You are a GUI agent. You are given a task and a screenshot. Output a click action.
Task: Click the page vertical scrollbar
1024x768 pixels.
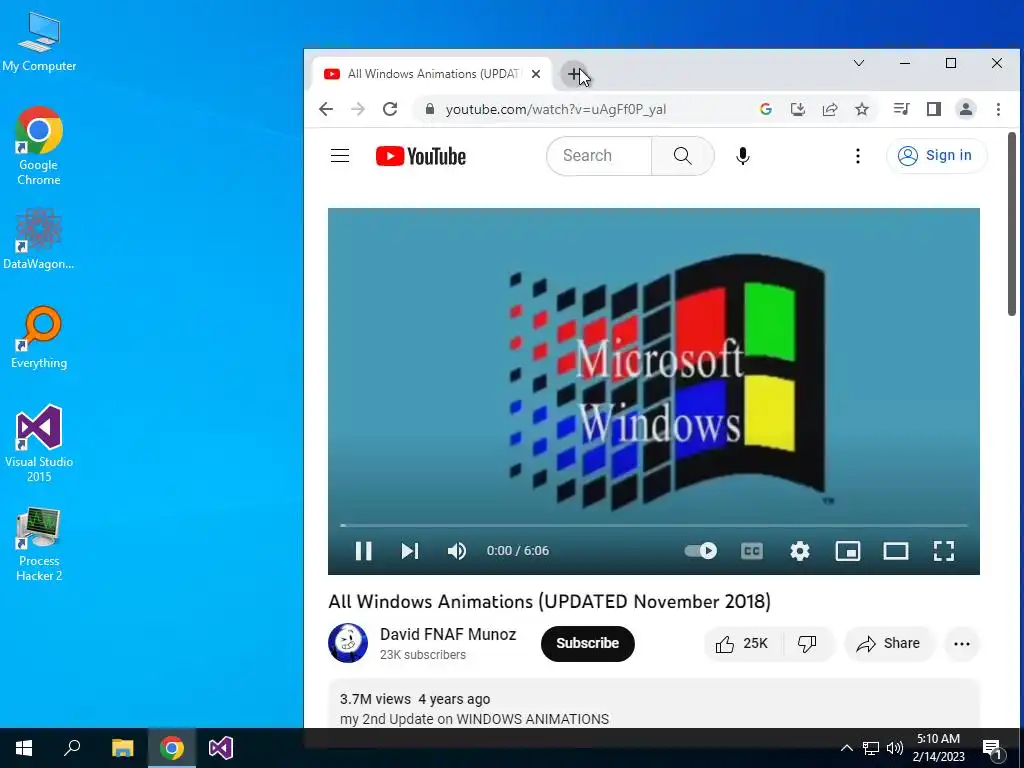coord(1012,222)
